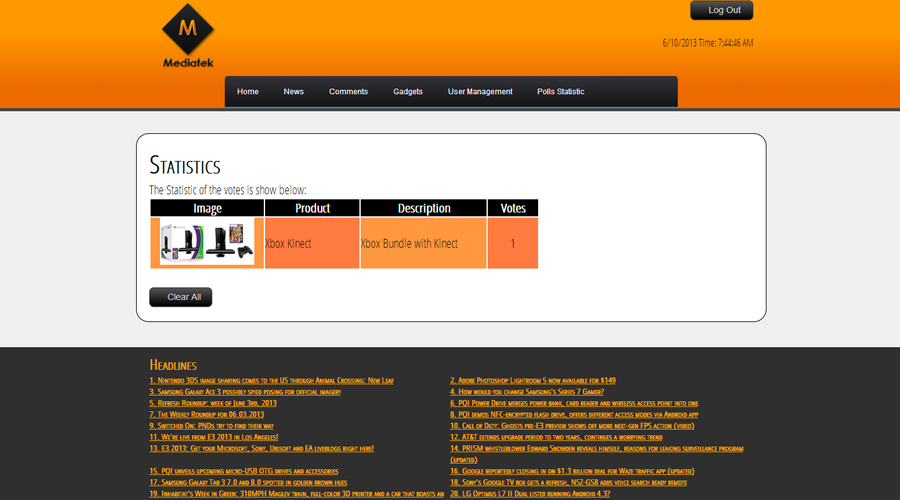The image size is (900, 500).
Task: Select the 'Xbox Bundle with Kinect' description
Action: tap(424, 243)
